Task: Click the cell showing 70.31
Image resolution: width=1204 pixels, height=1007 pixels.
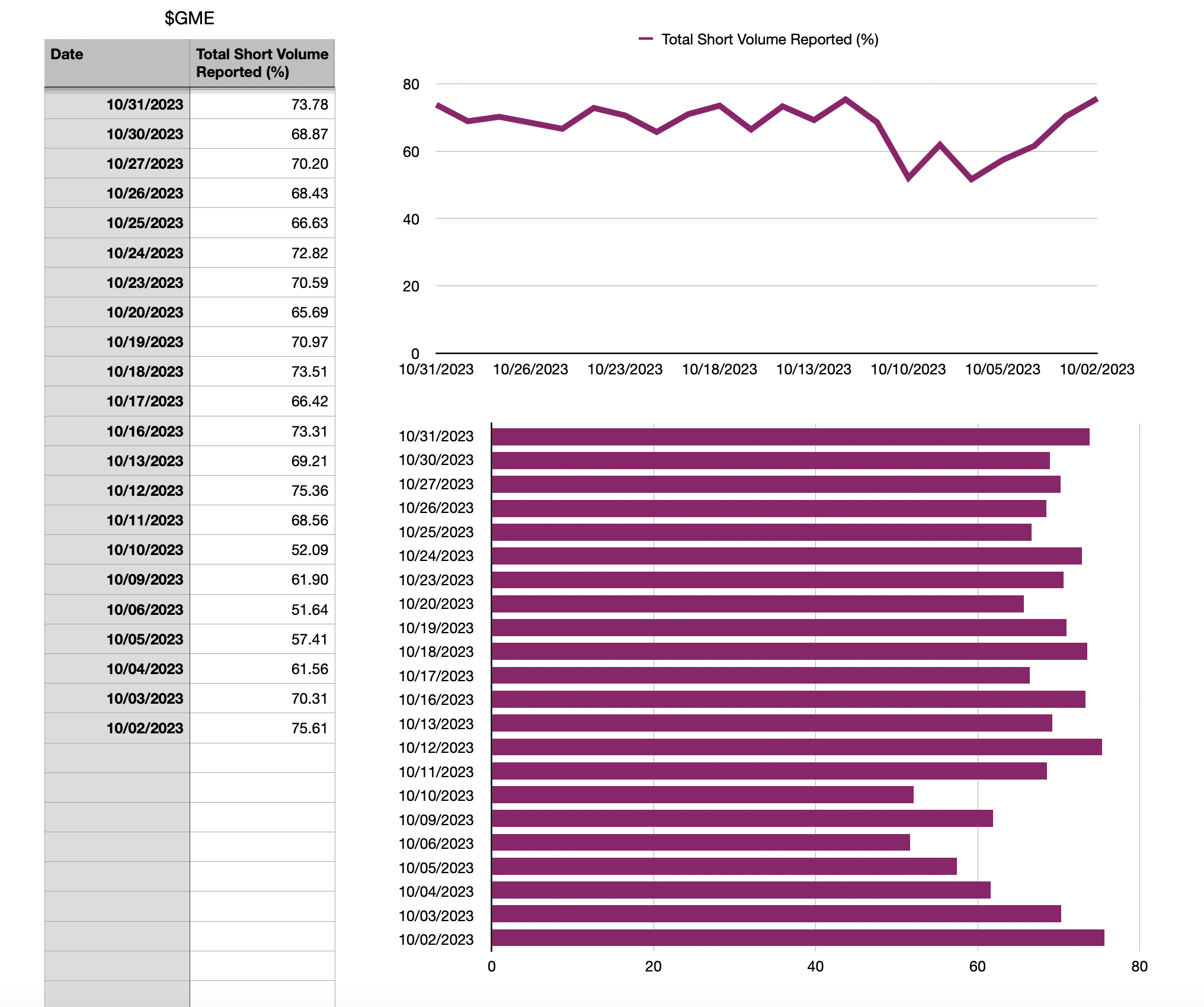Action: click(x=262, y=698)
